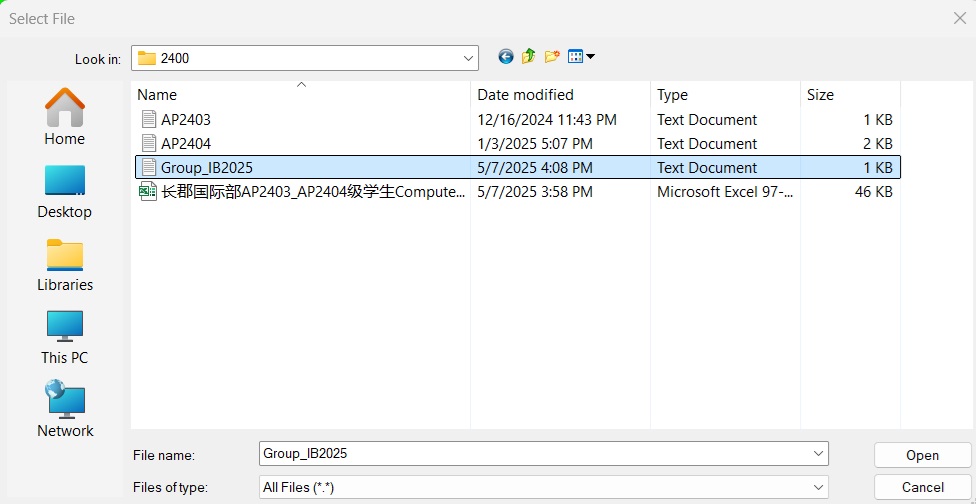
Task: Go back to last folder visited
Action: [505, 57]
